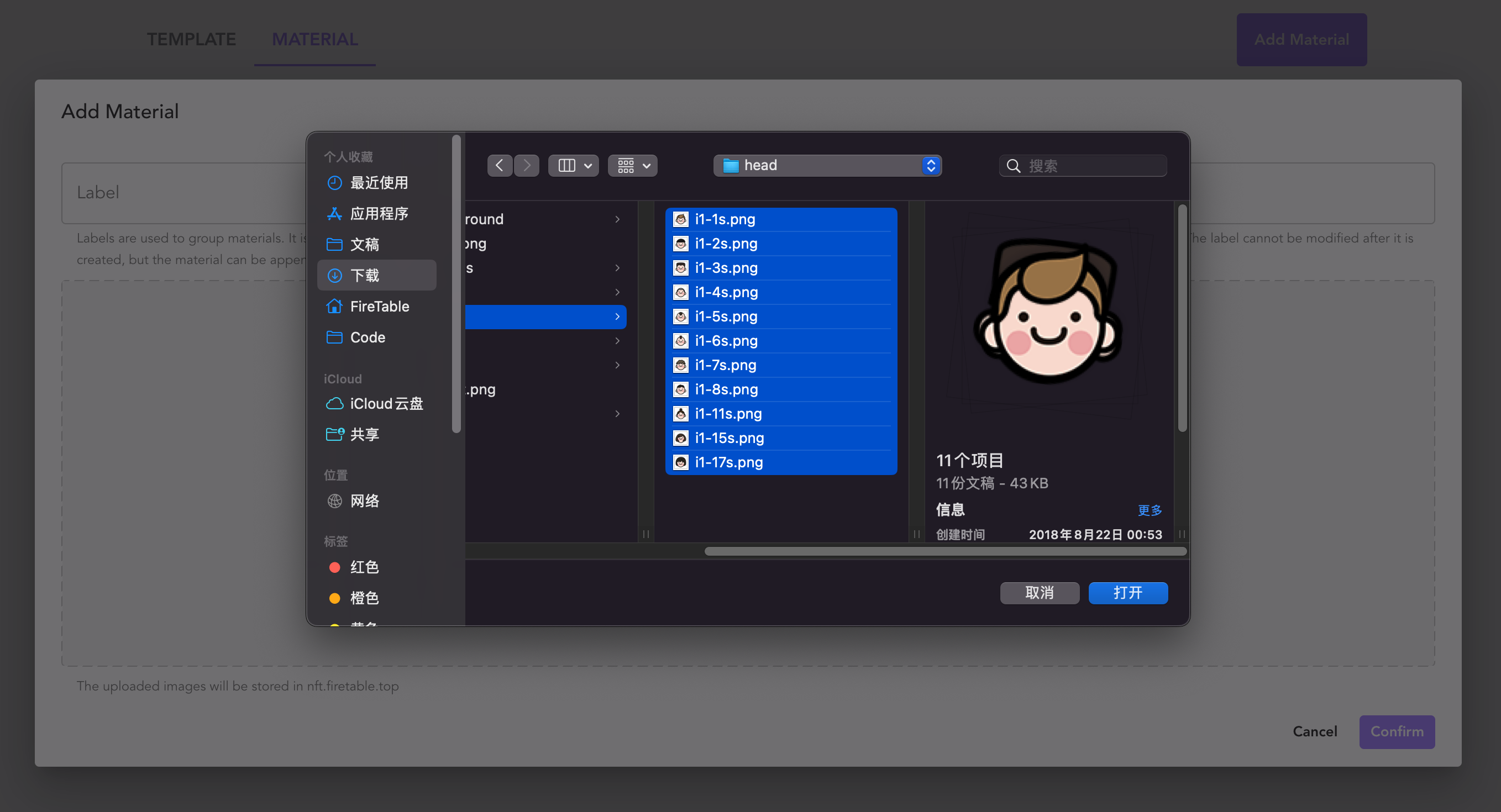Select file i1-17s.png in list
Screen dimensions: 1501x812
(x=728, y=462)
